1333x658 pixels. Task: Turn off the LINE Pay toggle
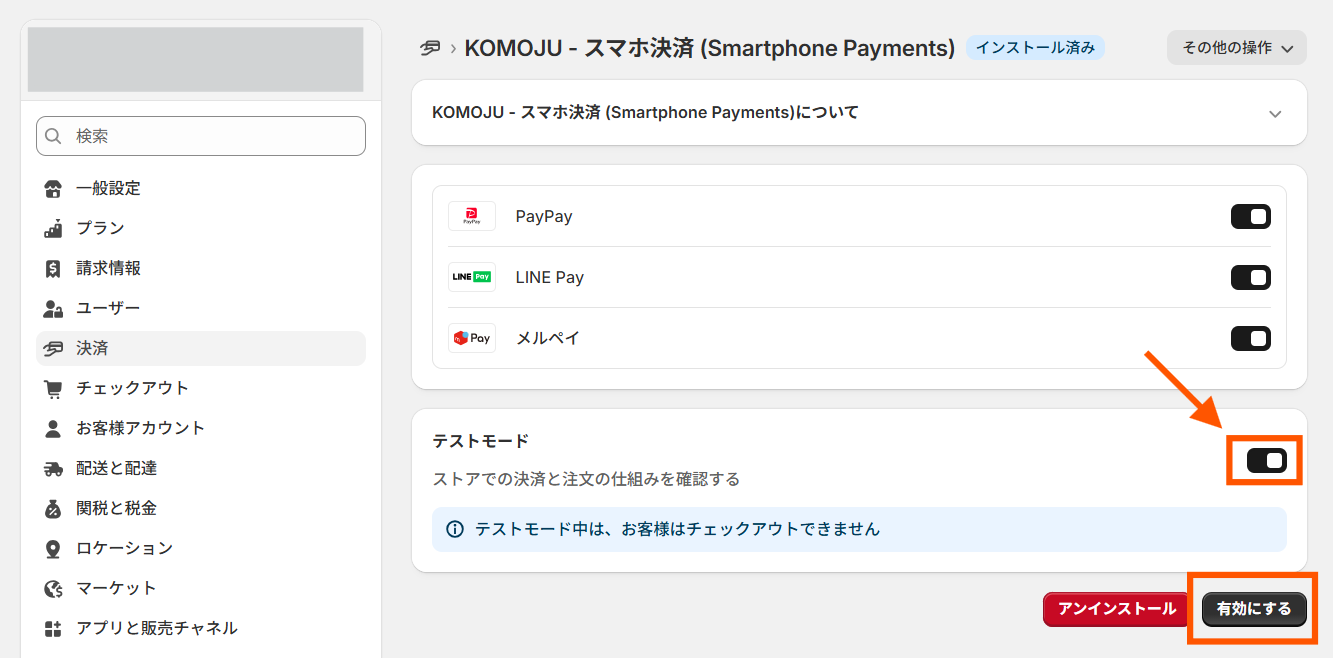pos(1251,277)
